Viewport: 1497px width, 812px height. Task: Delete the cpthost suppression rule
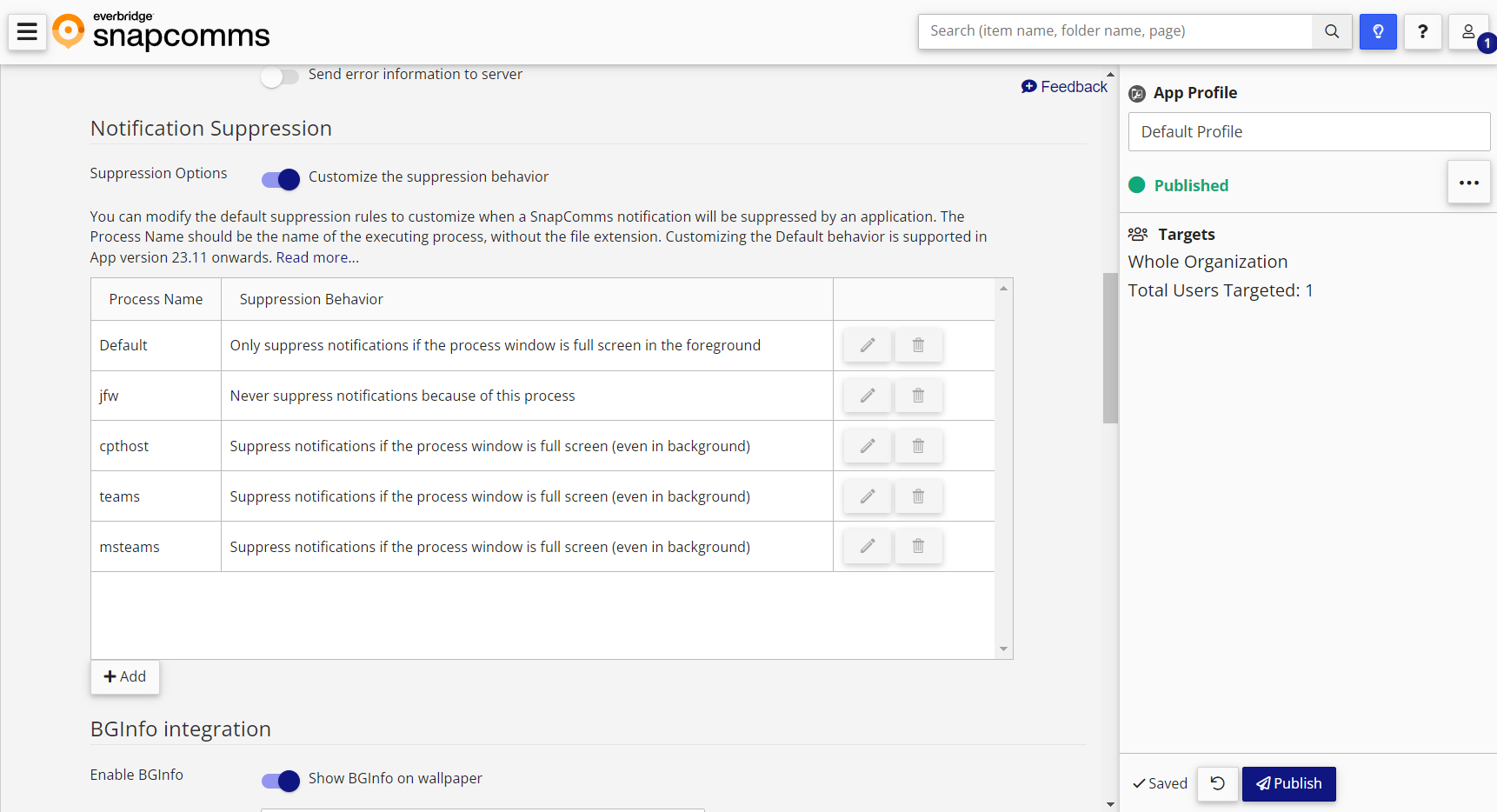[918, 446]
